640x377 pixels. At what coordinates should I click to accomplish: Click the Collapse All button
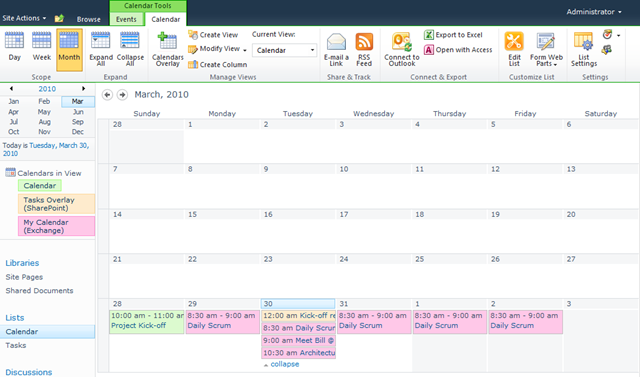point(130,49)
